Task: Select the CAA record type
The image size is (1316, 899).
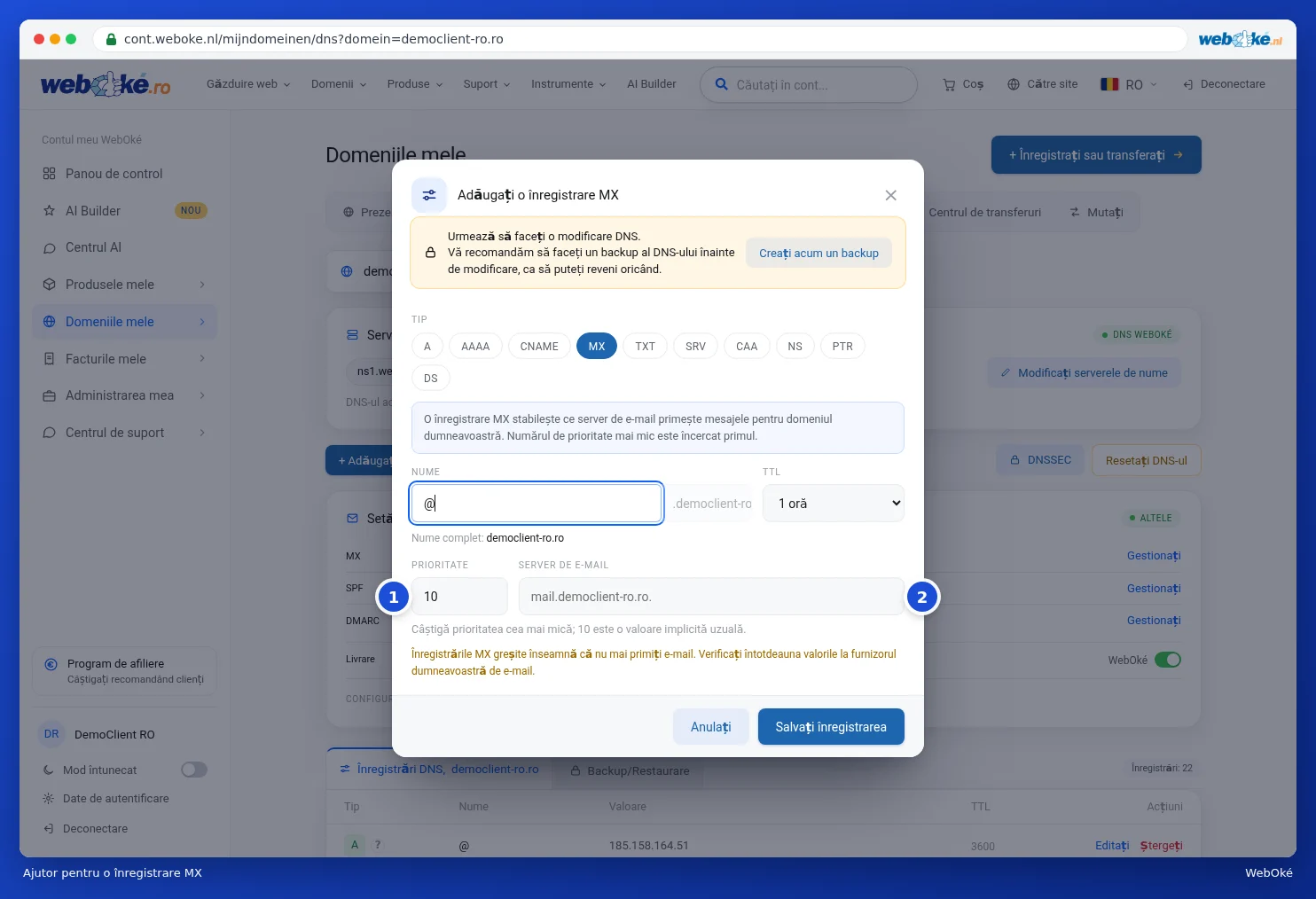Action: (747, 347)
